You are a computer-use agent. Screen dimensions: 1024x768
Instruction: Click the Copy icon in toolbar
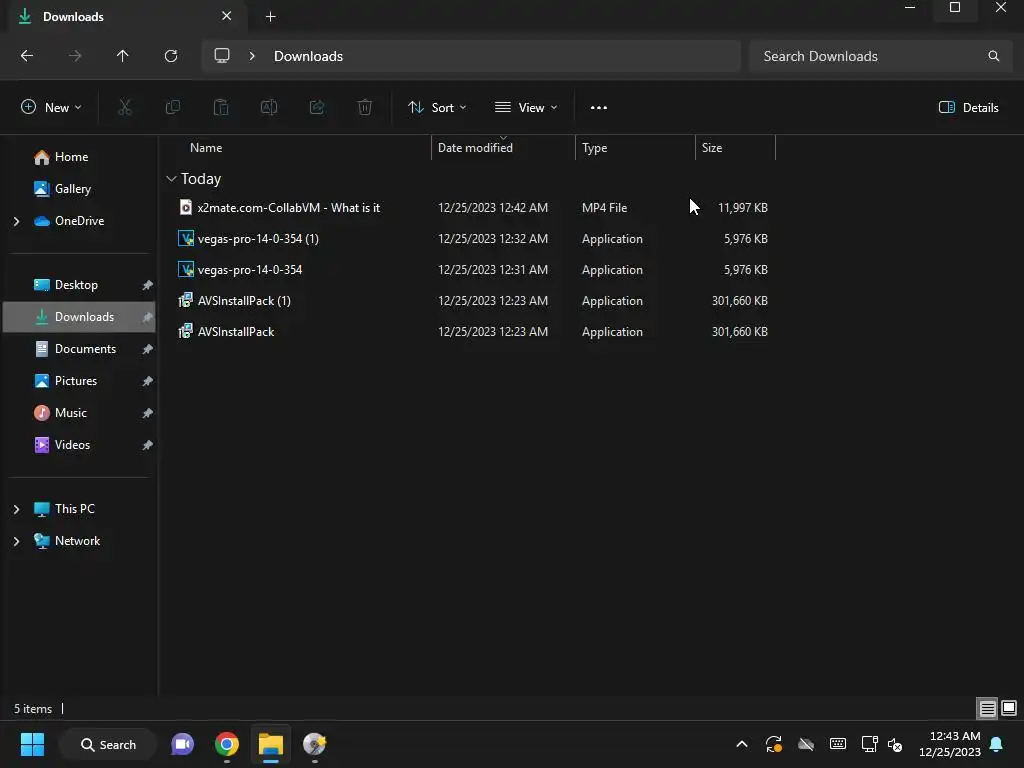pos(173,108)
